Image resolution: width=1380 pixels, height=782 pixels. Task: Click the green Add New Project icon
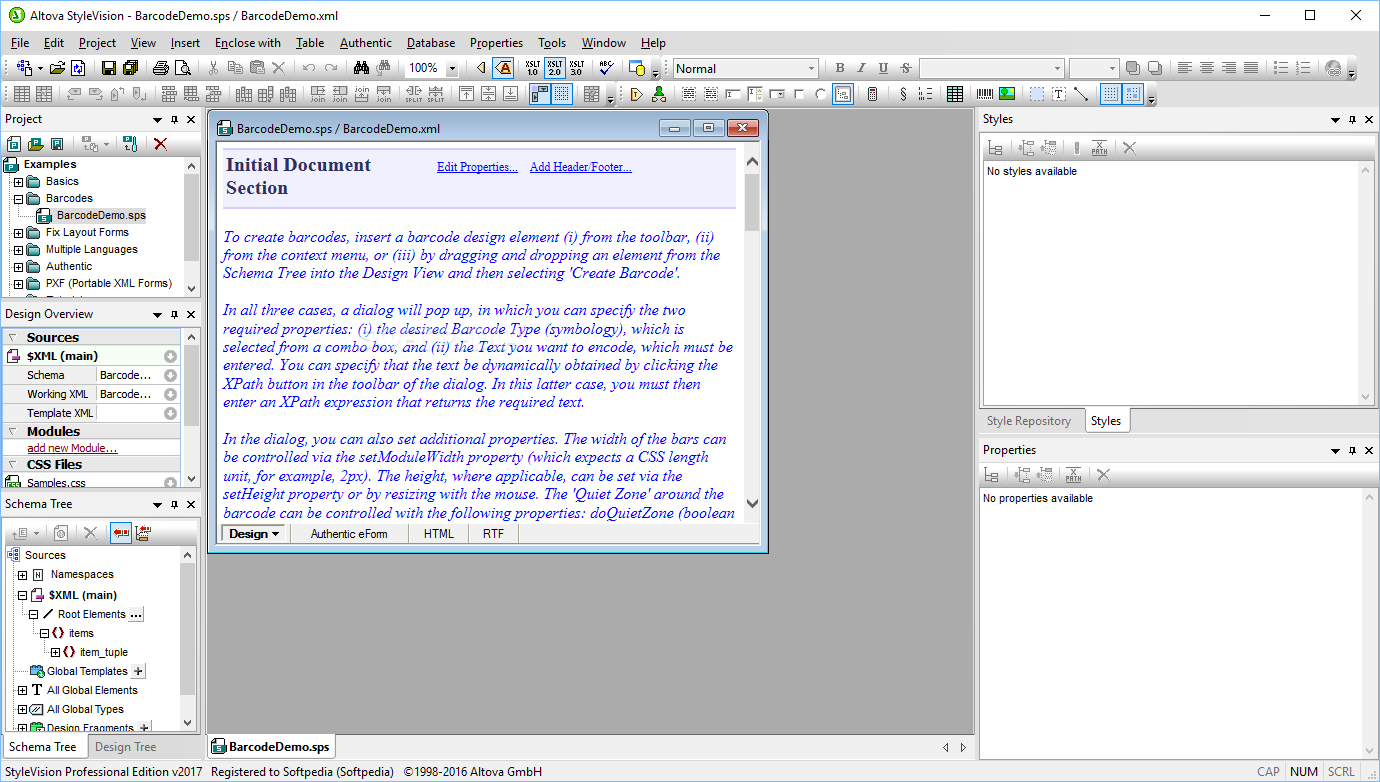point(13,144)
